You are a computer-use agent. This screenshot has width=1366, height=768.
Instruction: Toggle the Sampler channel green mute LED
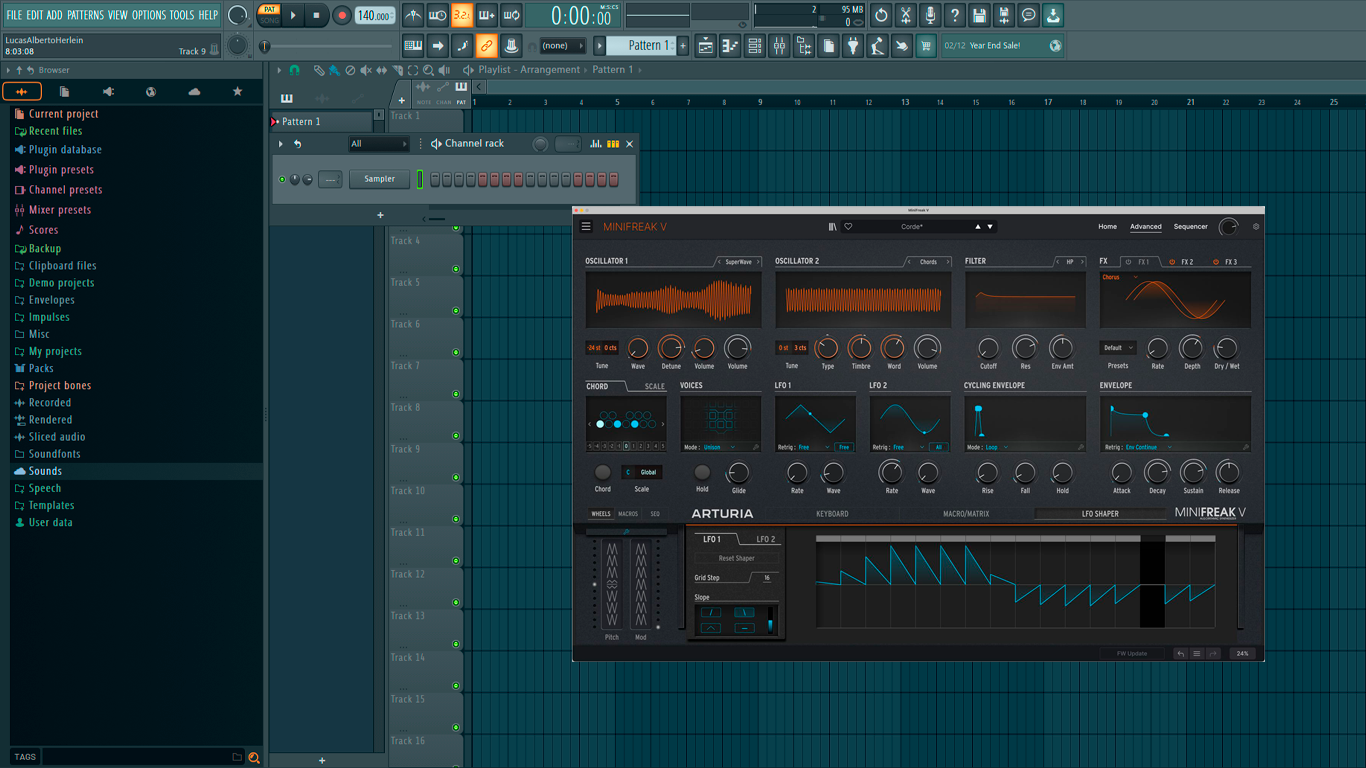[x=282, y=179]
